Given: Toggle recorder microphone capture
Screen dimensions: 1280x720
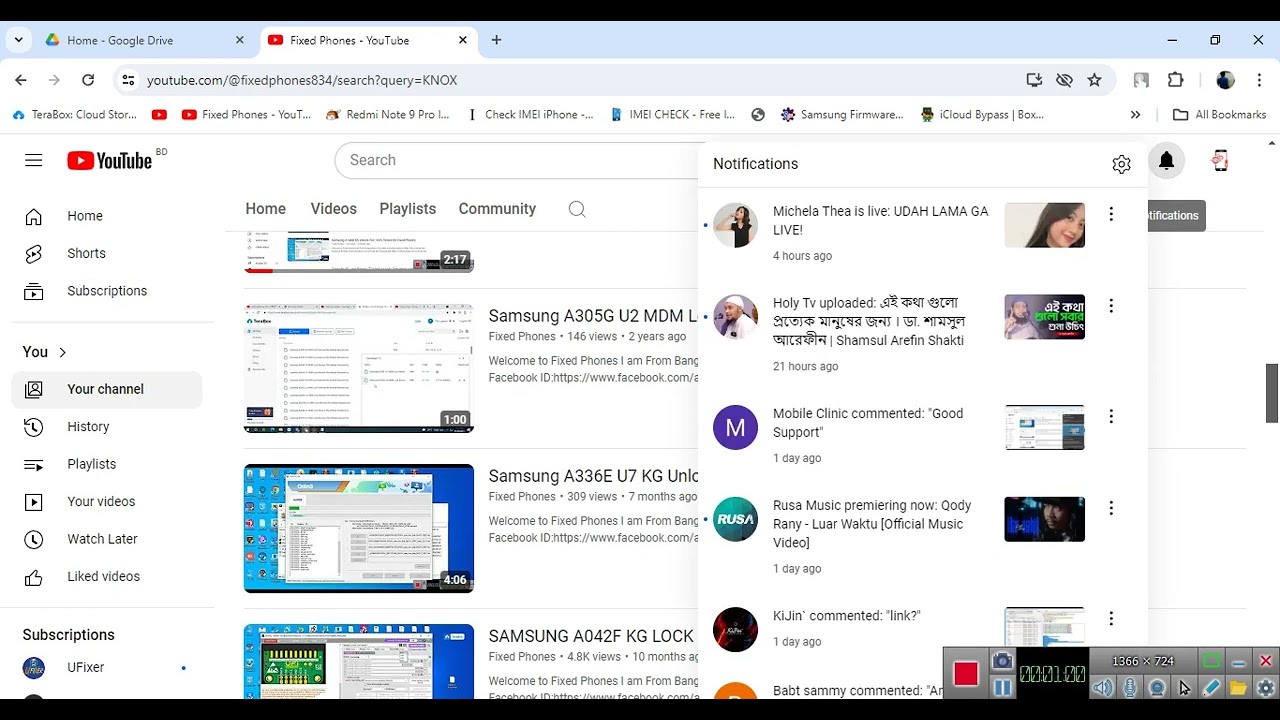Looking at the screenshot, I should (x=1130, y=688).
